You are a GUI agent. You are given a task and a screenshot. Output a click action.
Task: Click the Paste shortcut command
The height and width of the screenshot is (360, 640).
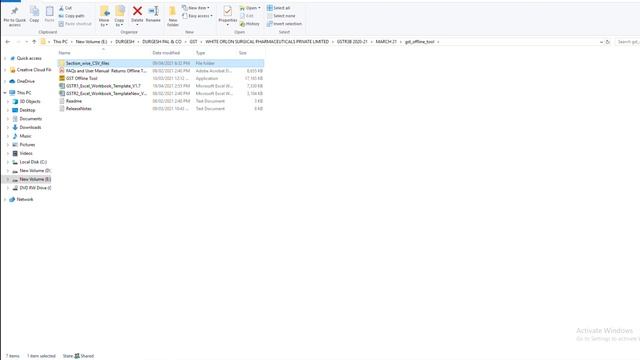click(x=75, y=24)
